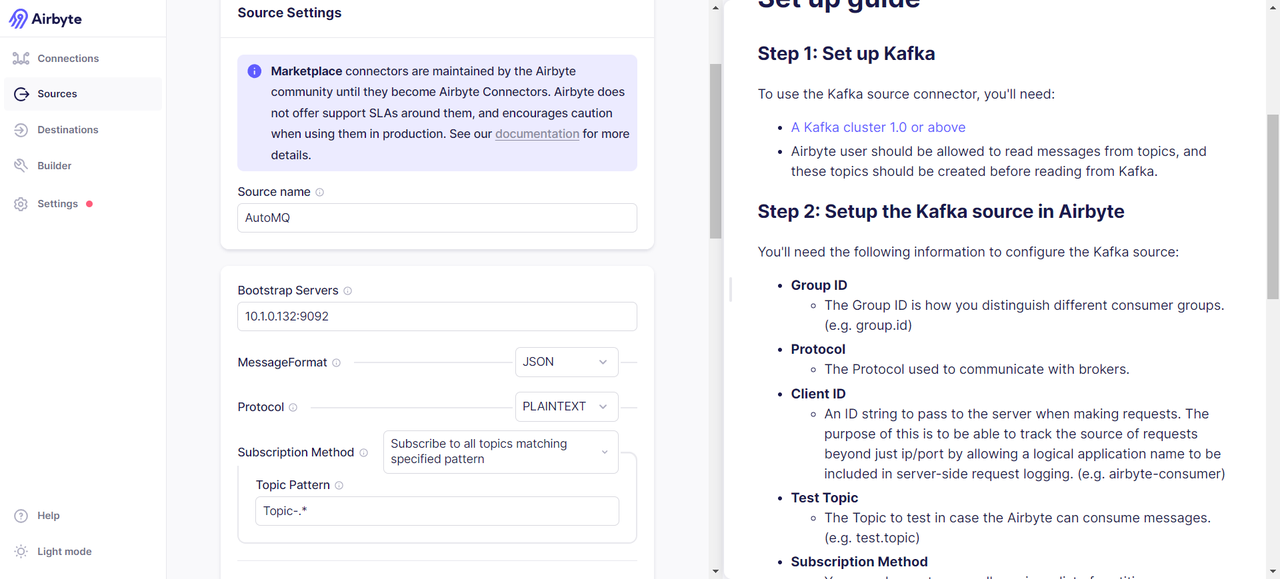The height and width of the screenshot is (579, 1280).
Task: Open the Subscription Method dropdown
Action: (500, 452)
